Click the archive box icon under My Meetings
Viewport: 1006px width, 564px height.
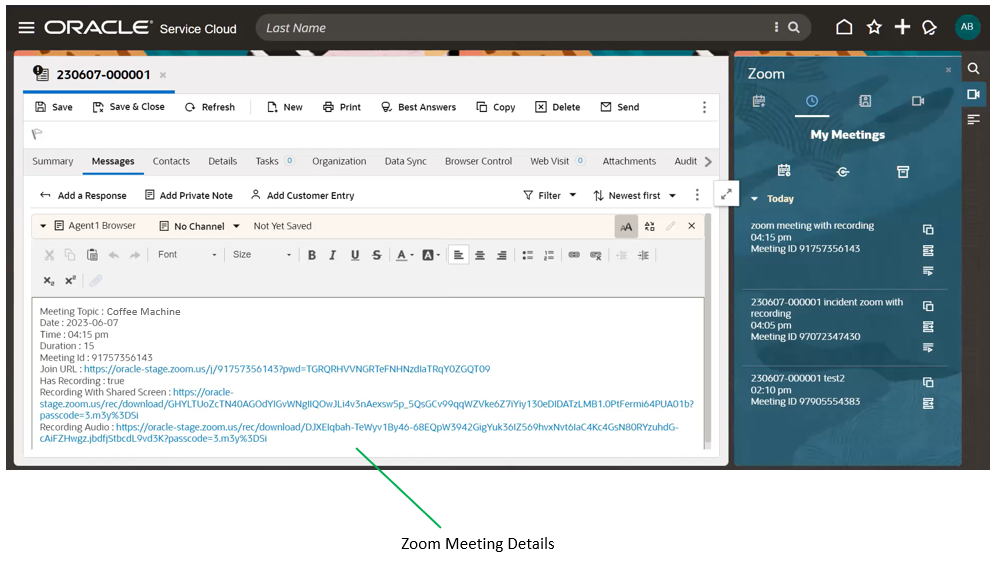[x=903, y=171]
